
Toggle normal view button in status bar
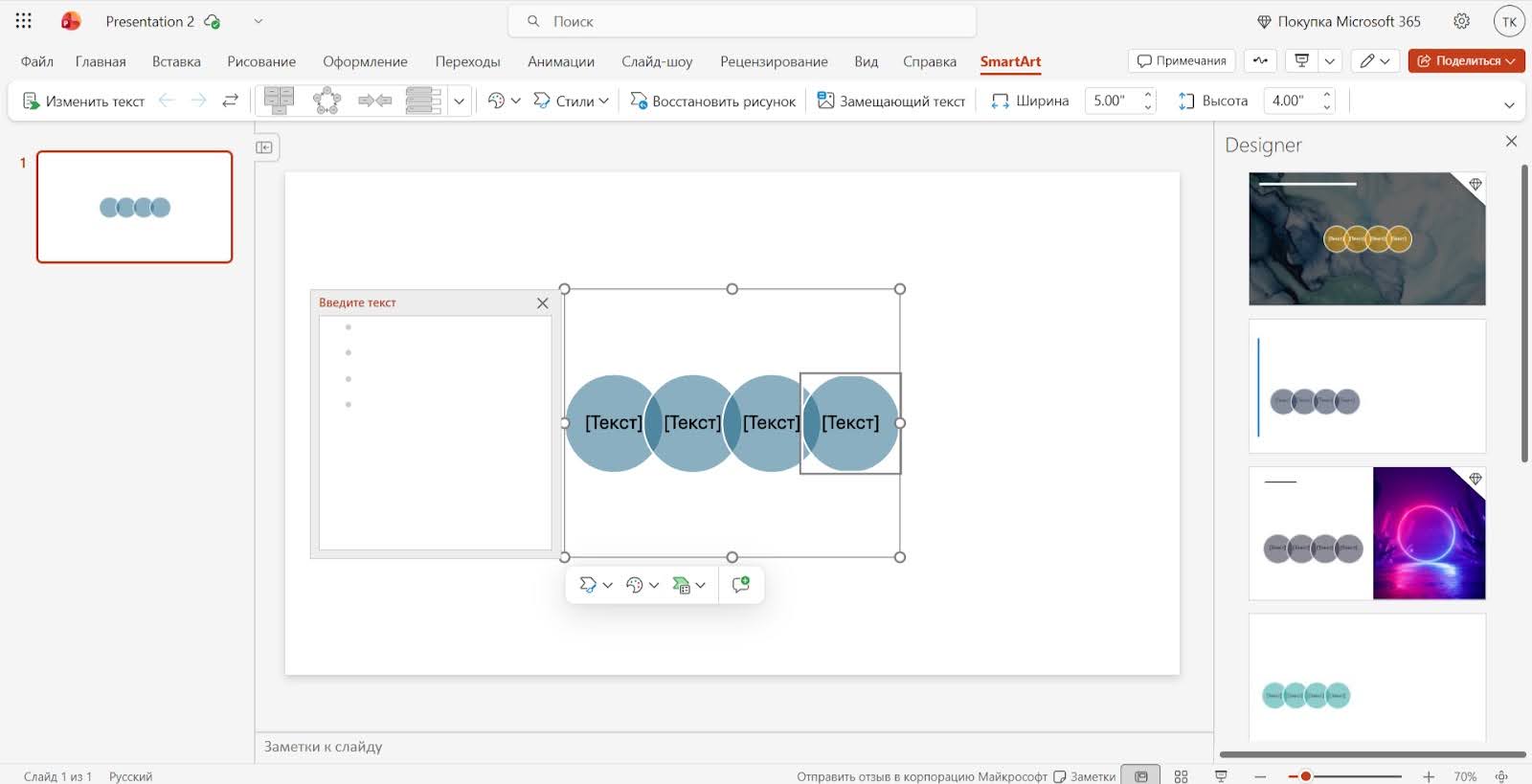coord(1140,776)
